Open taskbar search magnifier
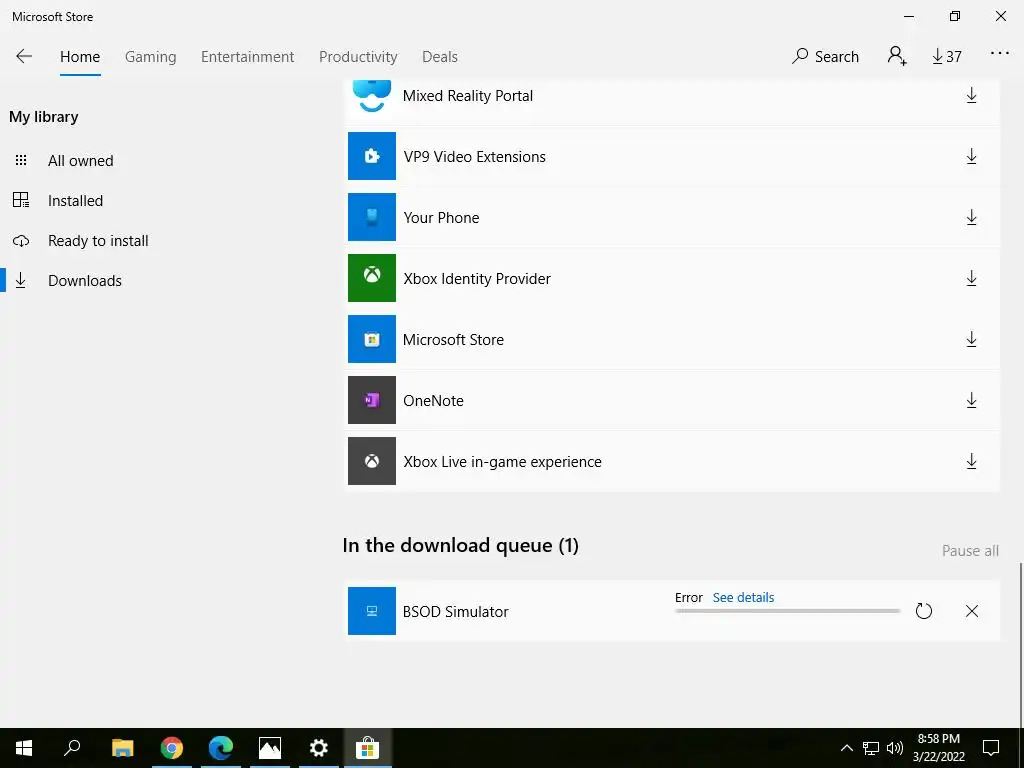The image size is (1024, 768). (x=72, y=748)
